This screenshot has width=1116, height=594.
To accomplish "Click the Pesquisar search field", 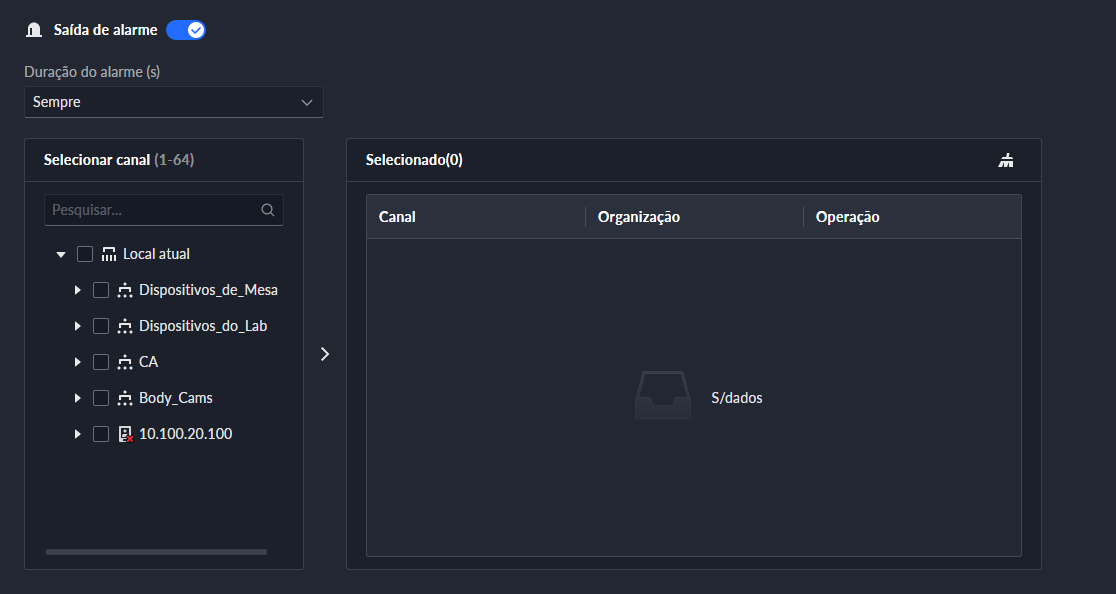I will pos(150,210).
